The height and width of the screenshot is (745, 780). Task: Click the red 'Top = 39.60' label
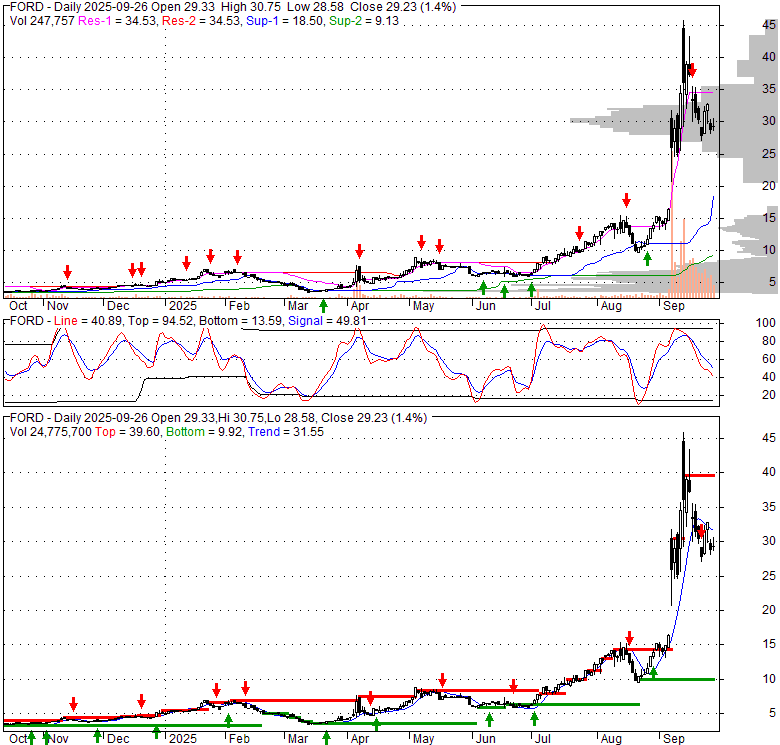point(127,432)
